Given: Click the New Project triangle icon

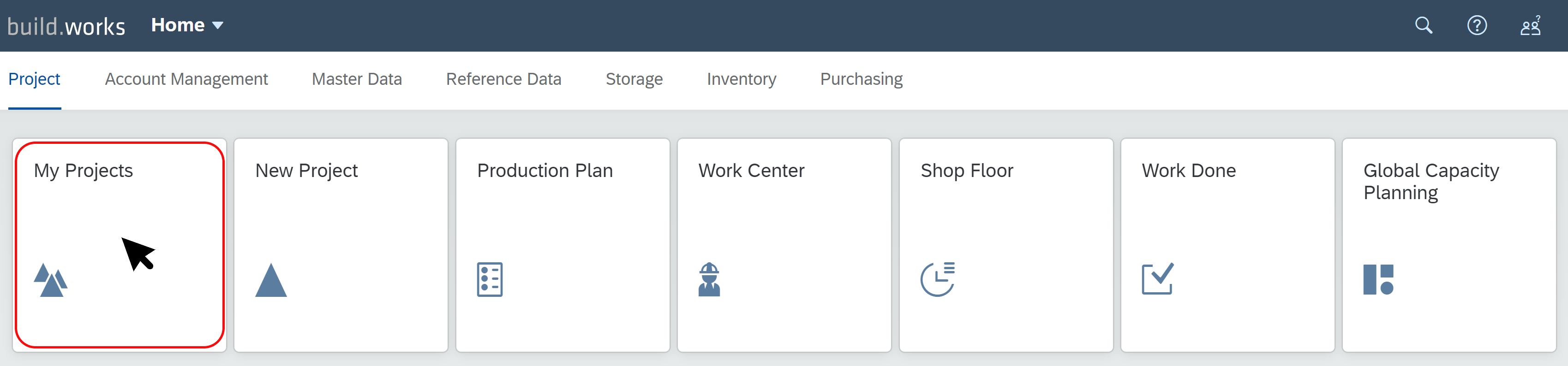Looking at the screenshot, I should pos(271,280).
